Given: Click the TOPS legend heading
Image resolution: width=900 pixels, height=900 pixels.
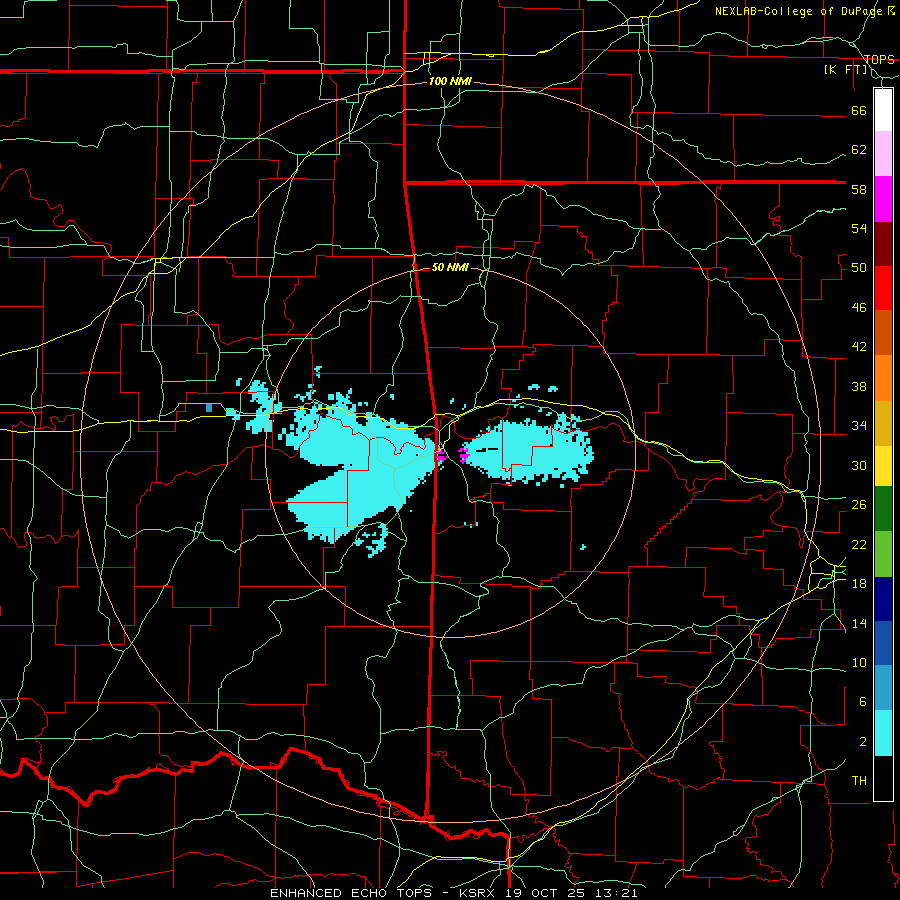Looking at the screenshot, I should (879, 59).
